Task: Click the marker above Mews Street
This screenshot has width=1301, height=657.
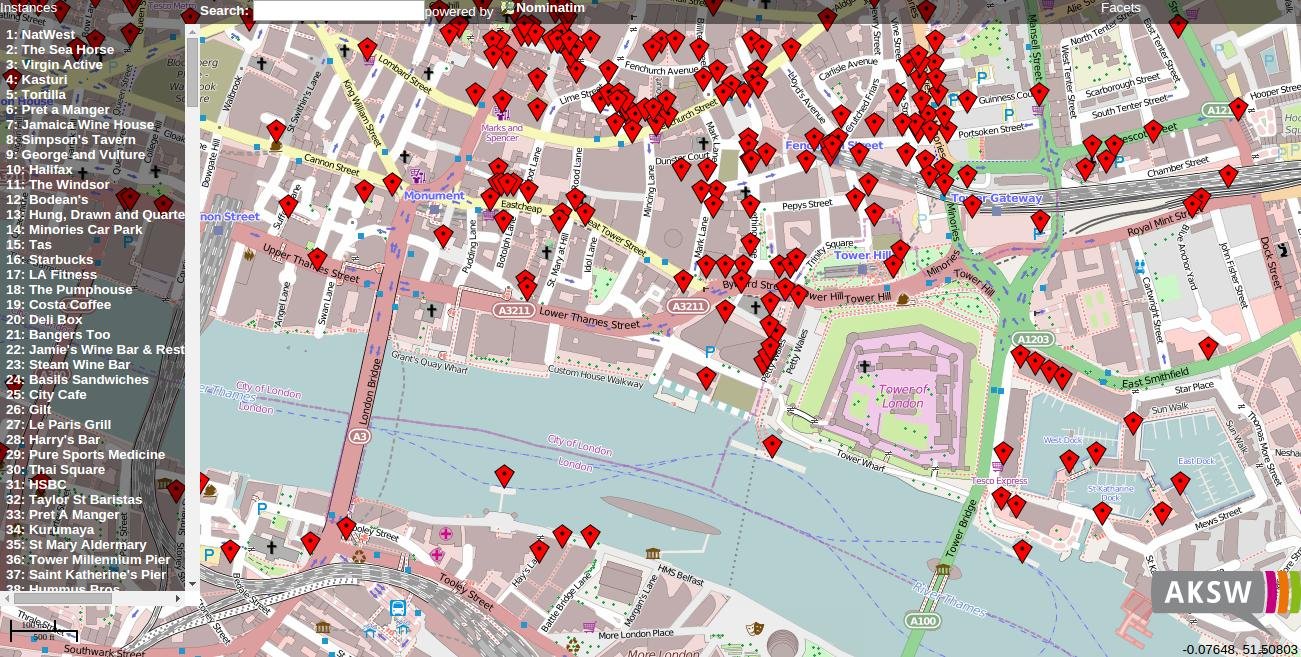Action: click(x=1162, y=514)
